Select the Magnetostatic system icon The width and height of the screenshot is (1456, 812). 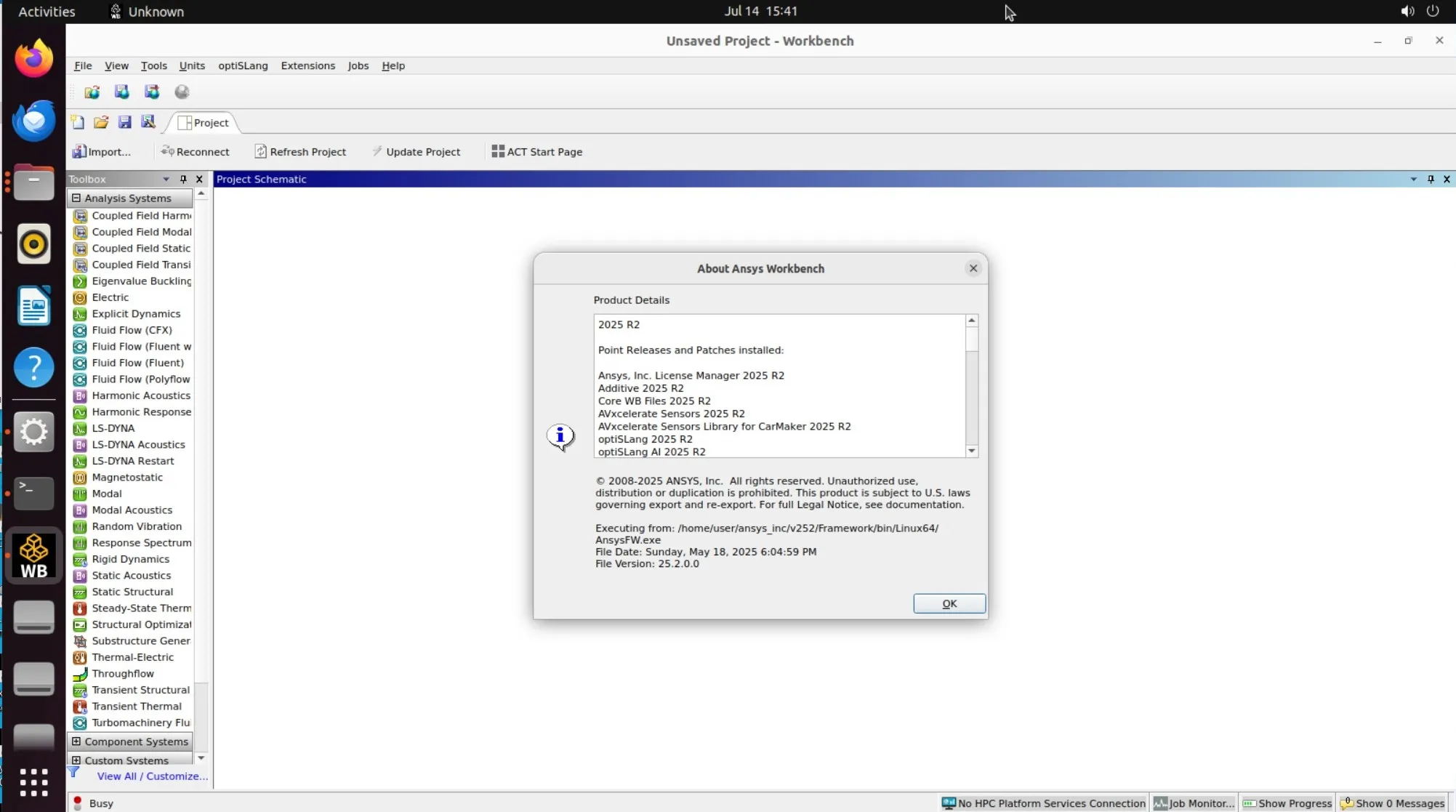tap(80, 478)
